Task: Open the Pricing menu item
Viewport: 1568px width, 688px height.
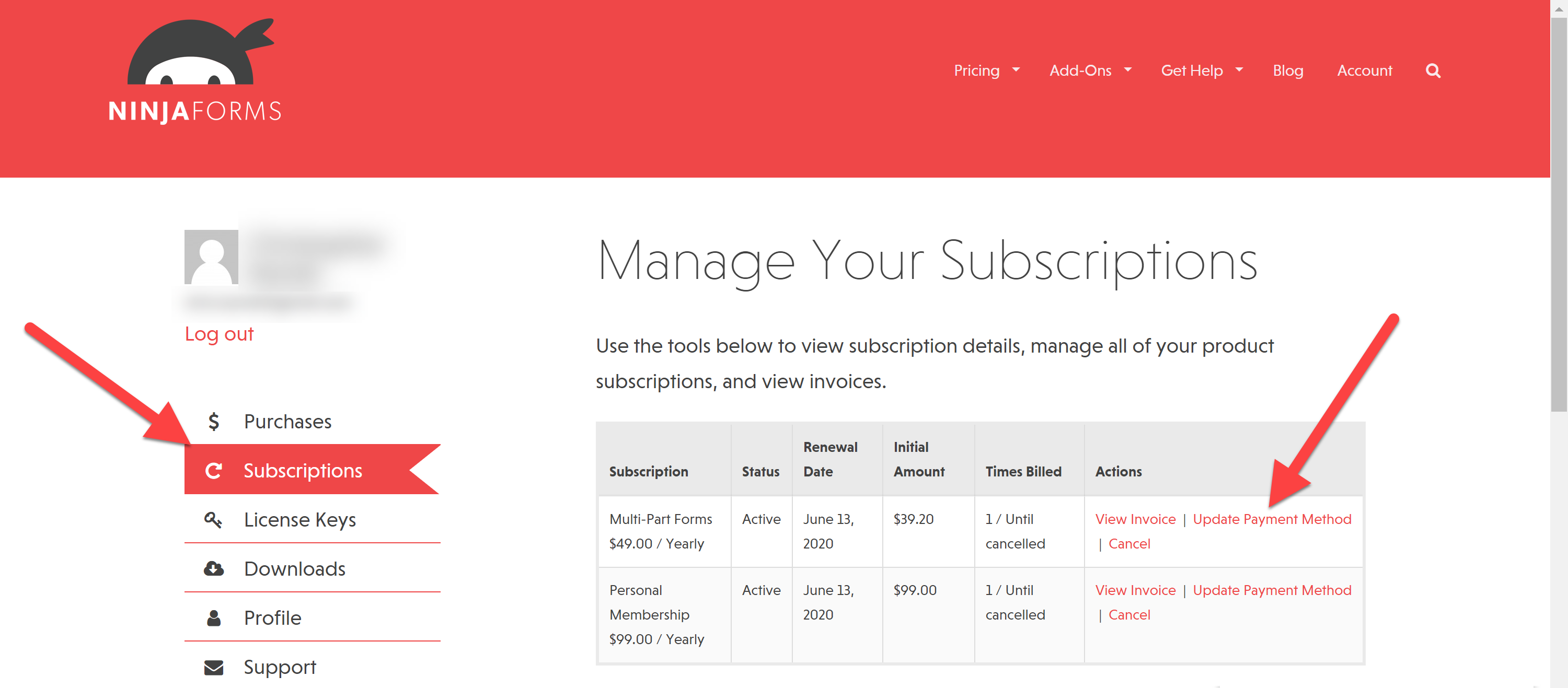Action: (976, 71)
